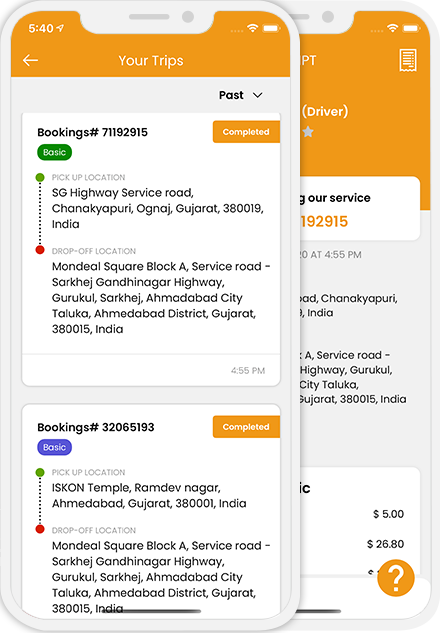Click Completed badge on booking 32065193
The width and height of the screenshot is (440, 633).
click(246, 427)
